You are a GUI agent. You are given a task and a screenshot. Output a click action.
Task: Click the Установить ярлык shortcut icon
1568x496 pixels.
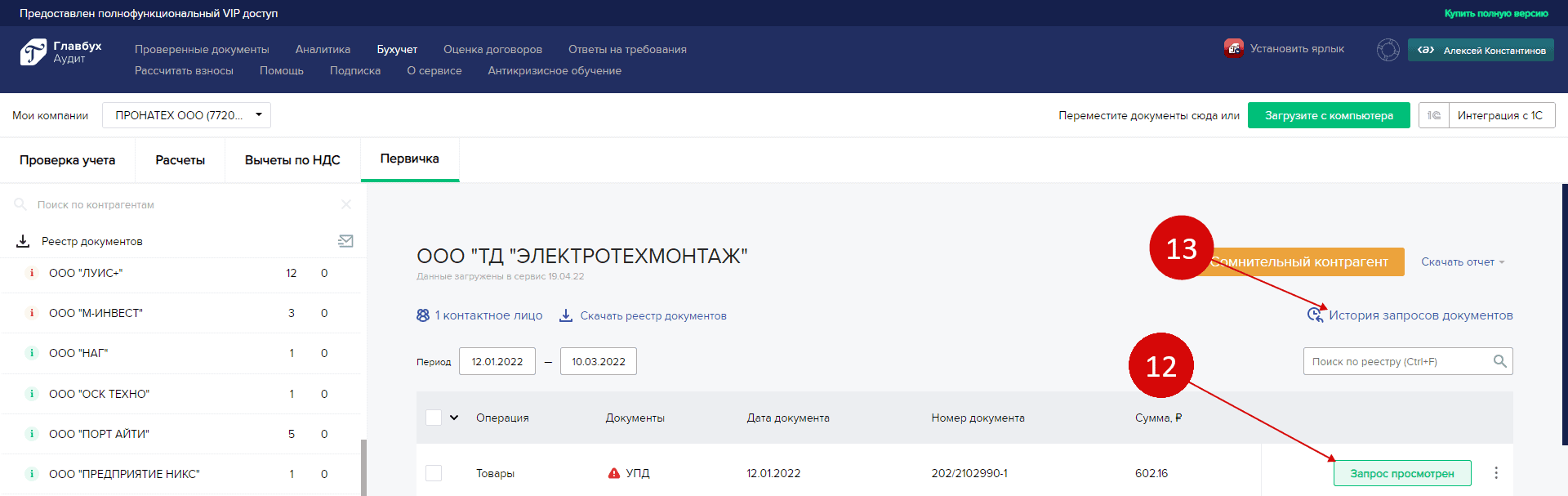(1233, 48)
